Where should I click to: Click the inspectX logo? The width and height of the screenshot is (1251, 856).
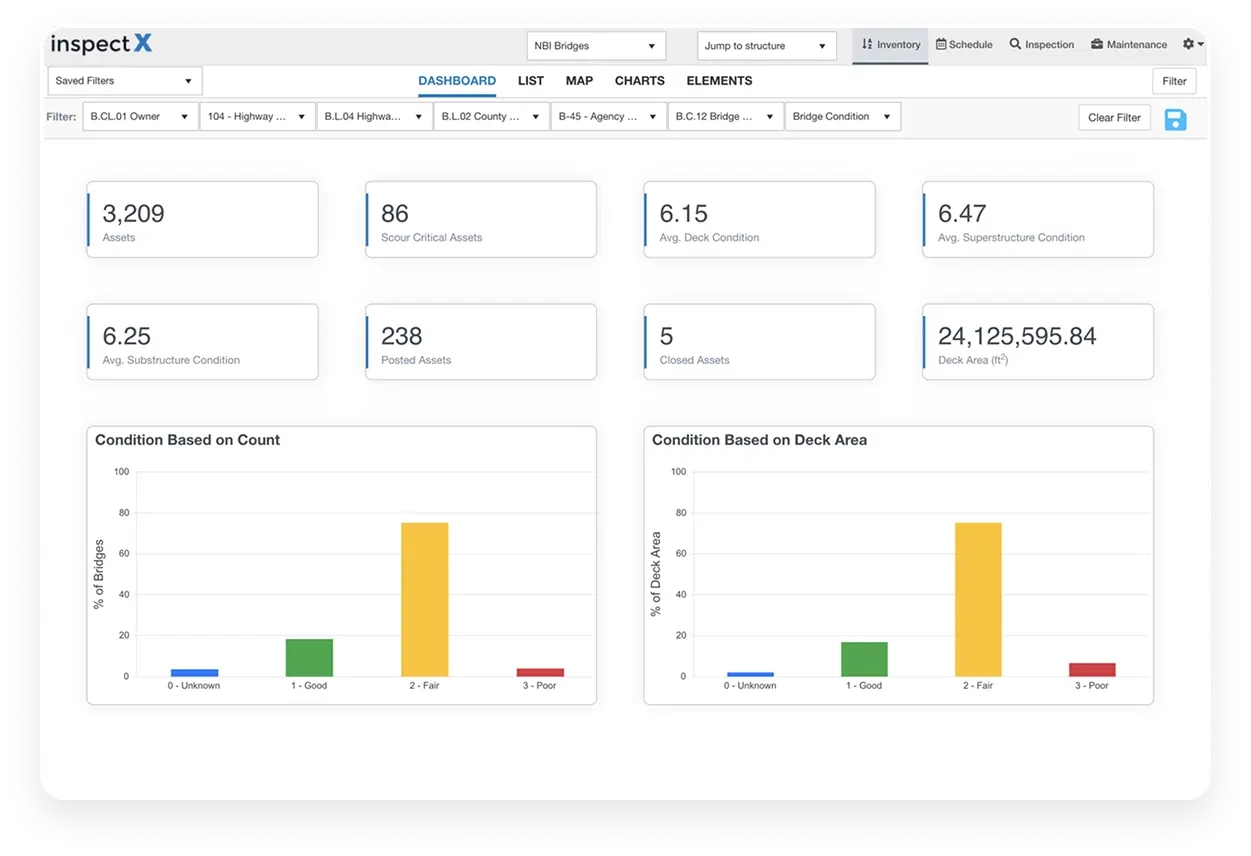coord(100,44)
